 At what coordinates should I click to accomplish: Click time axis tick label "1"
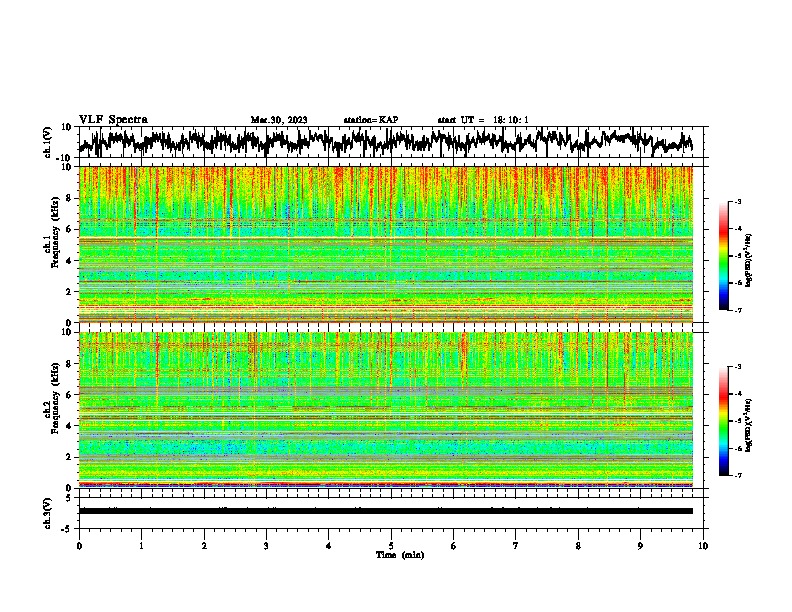click(x=141, y=546)
